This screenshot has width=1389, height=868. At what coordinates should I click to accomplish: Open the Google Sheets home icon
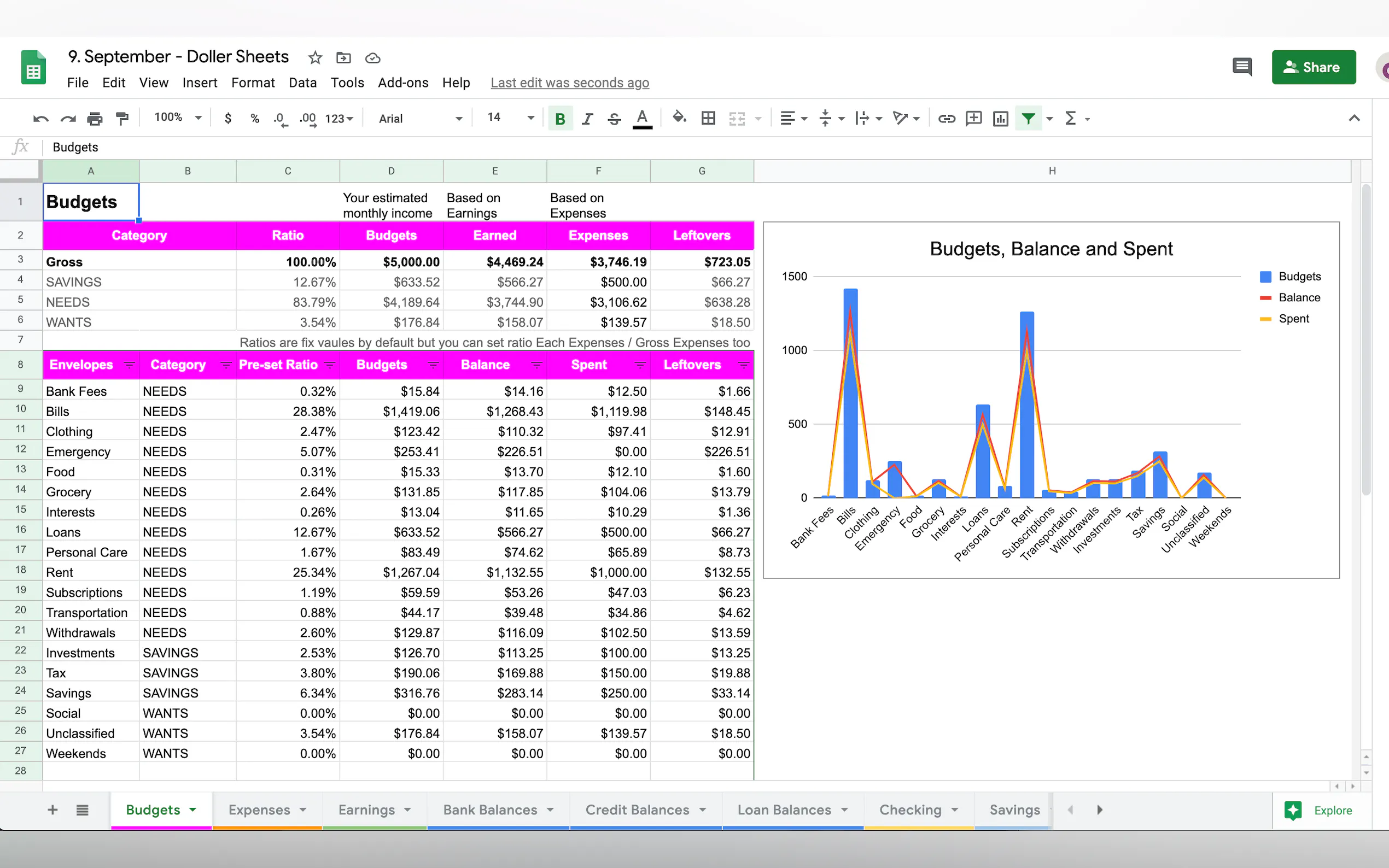tap(33, 67)
